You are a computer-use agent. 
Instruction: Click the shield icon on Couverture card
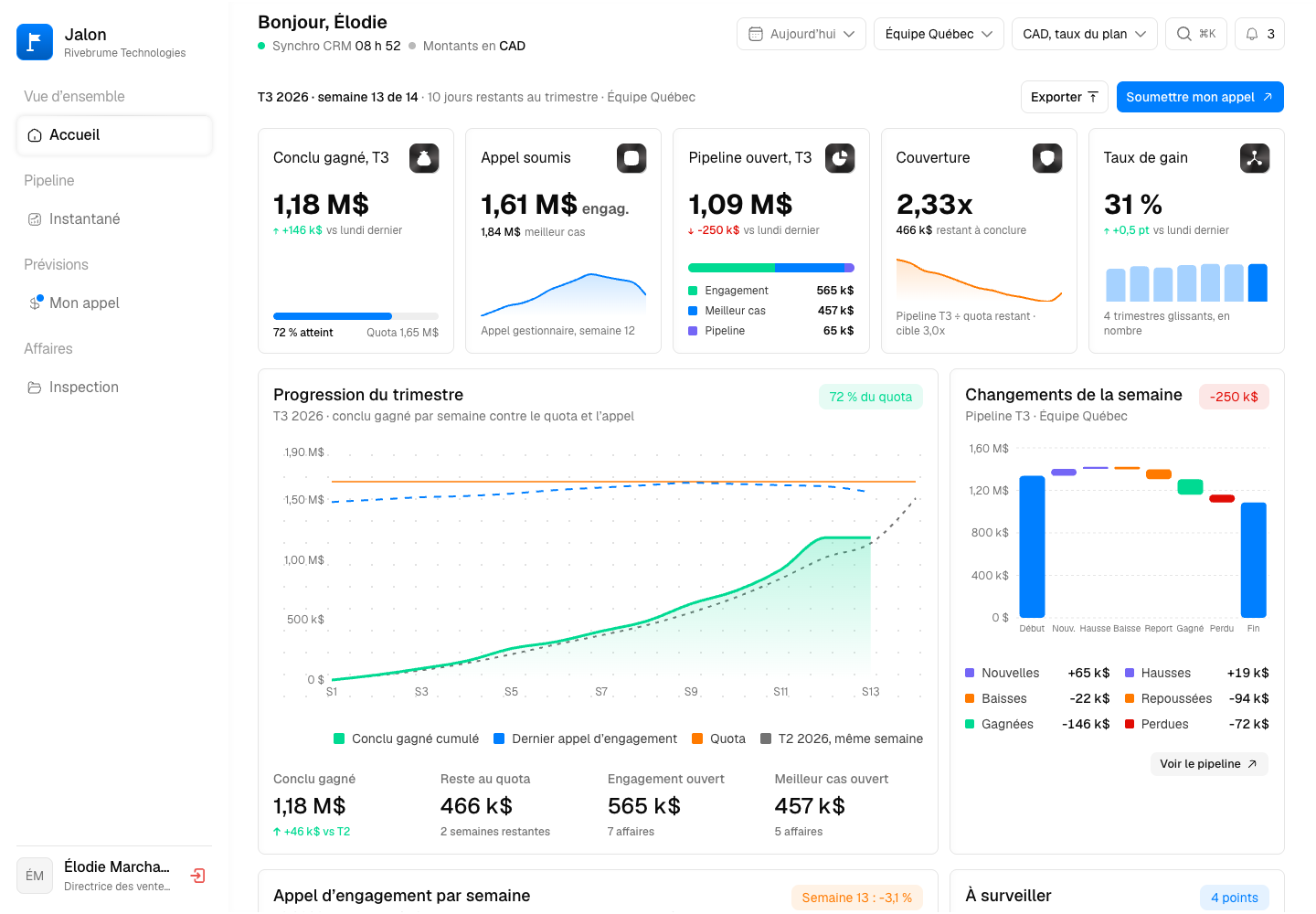[1047, 158]
